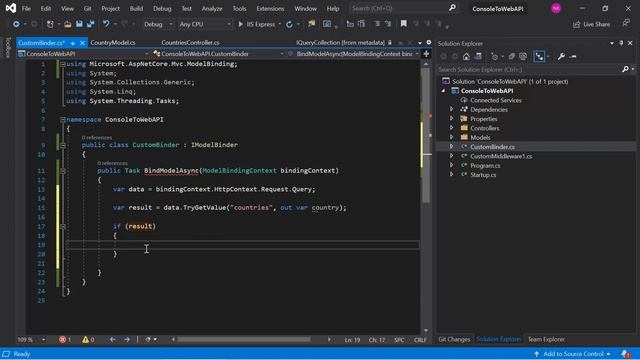Click the Search Solution Explorer input field
The width and height of the screenshot is (640, 360).
click(x=529, y=69)
